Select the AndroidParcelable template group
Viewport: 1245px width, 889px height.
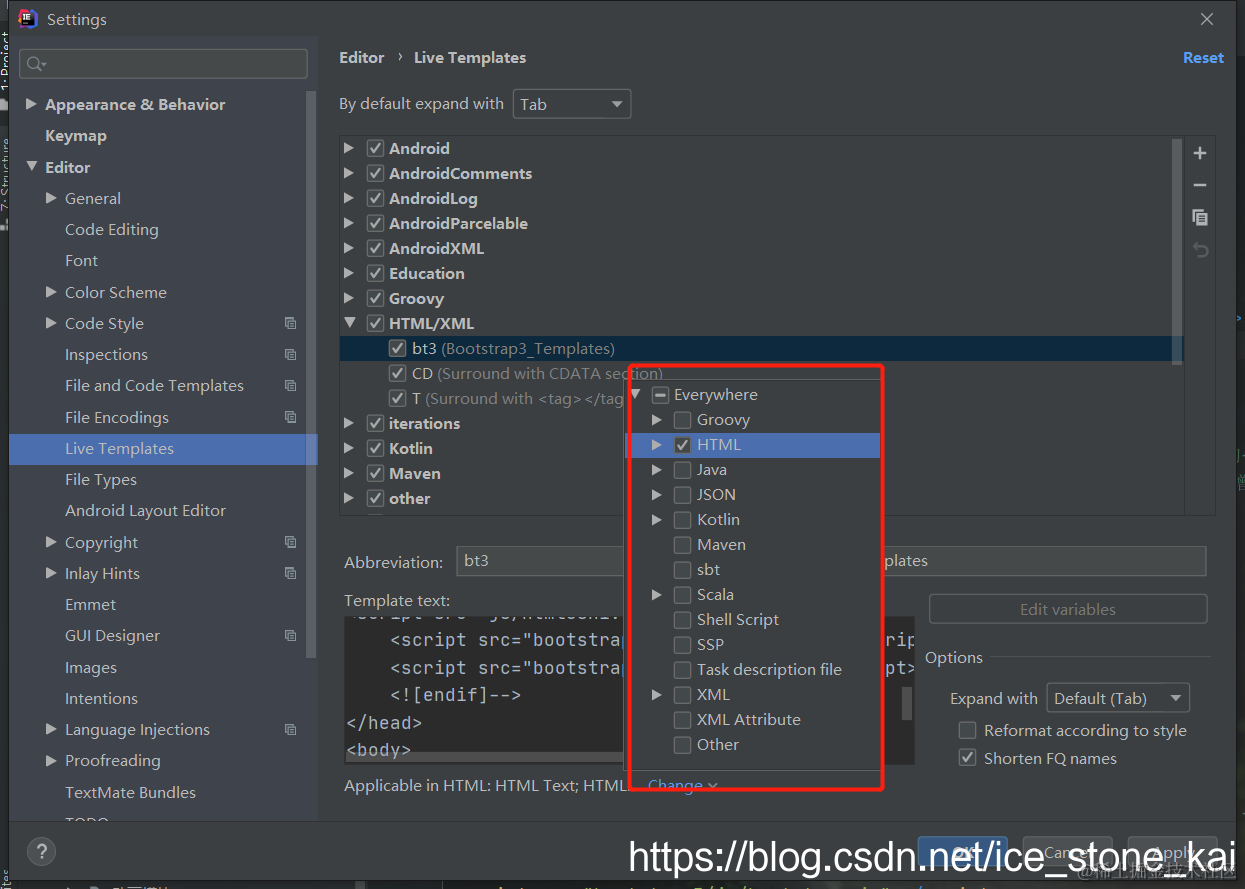(458, 223)
